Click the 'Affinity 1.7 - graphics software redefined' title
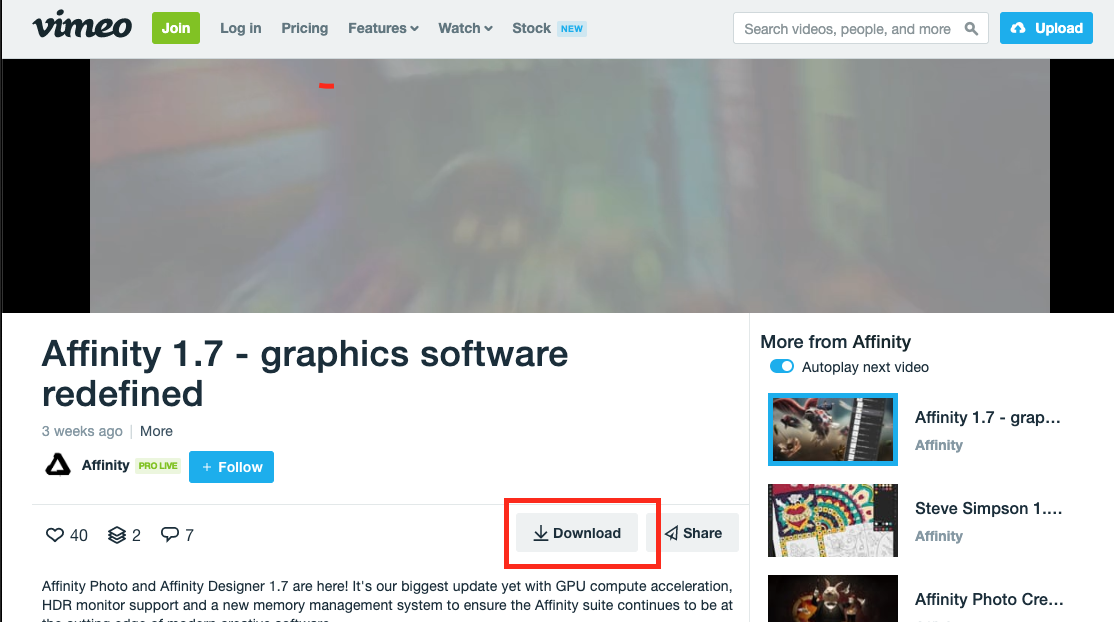The image size is (1114, 622). (x=305, y=373)
